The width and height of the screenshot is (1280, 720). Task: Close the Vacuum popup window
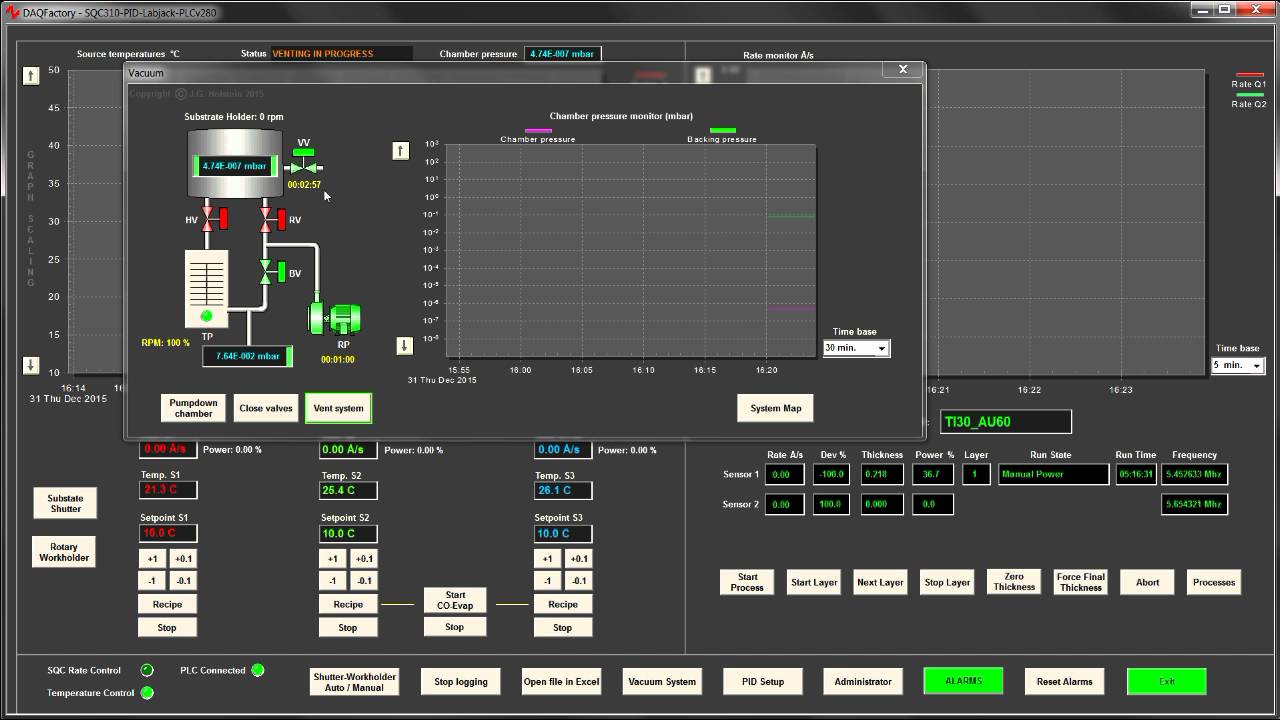click(902, 70)
